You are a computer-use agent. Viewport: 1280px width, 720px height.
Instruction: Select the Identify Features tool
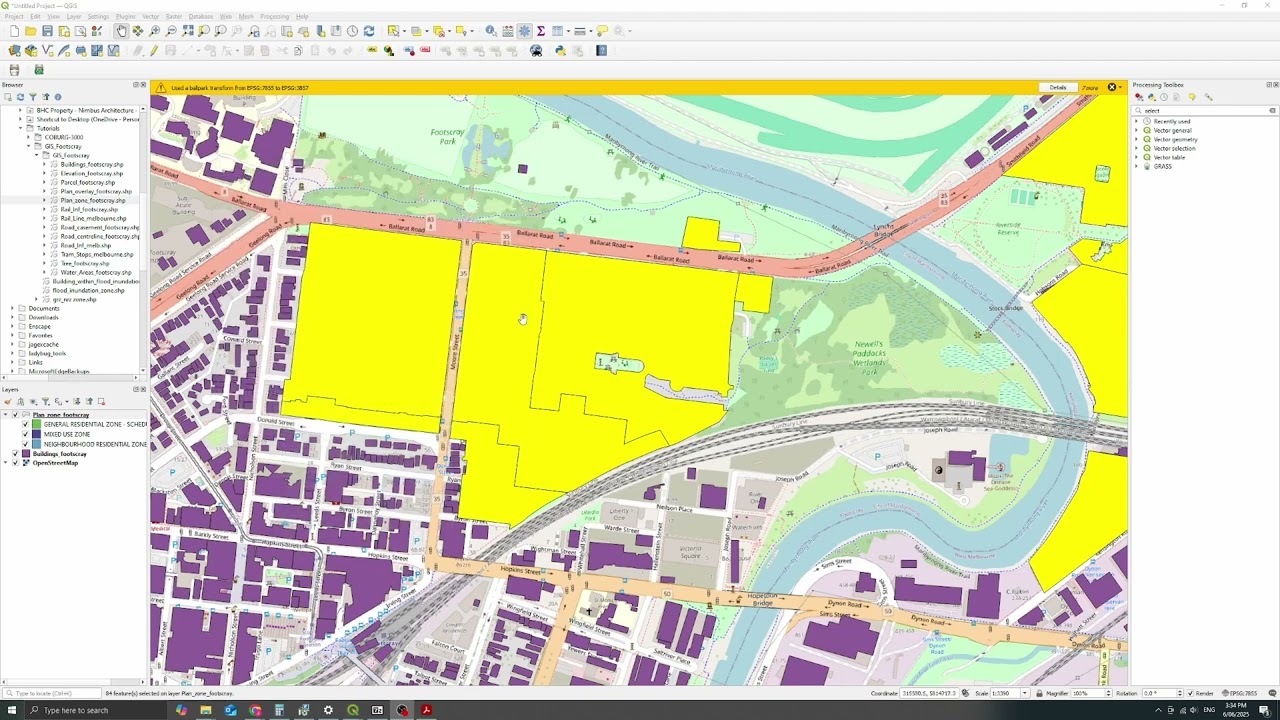click(x=491, y=31)
